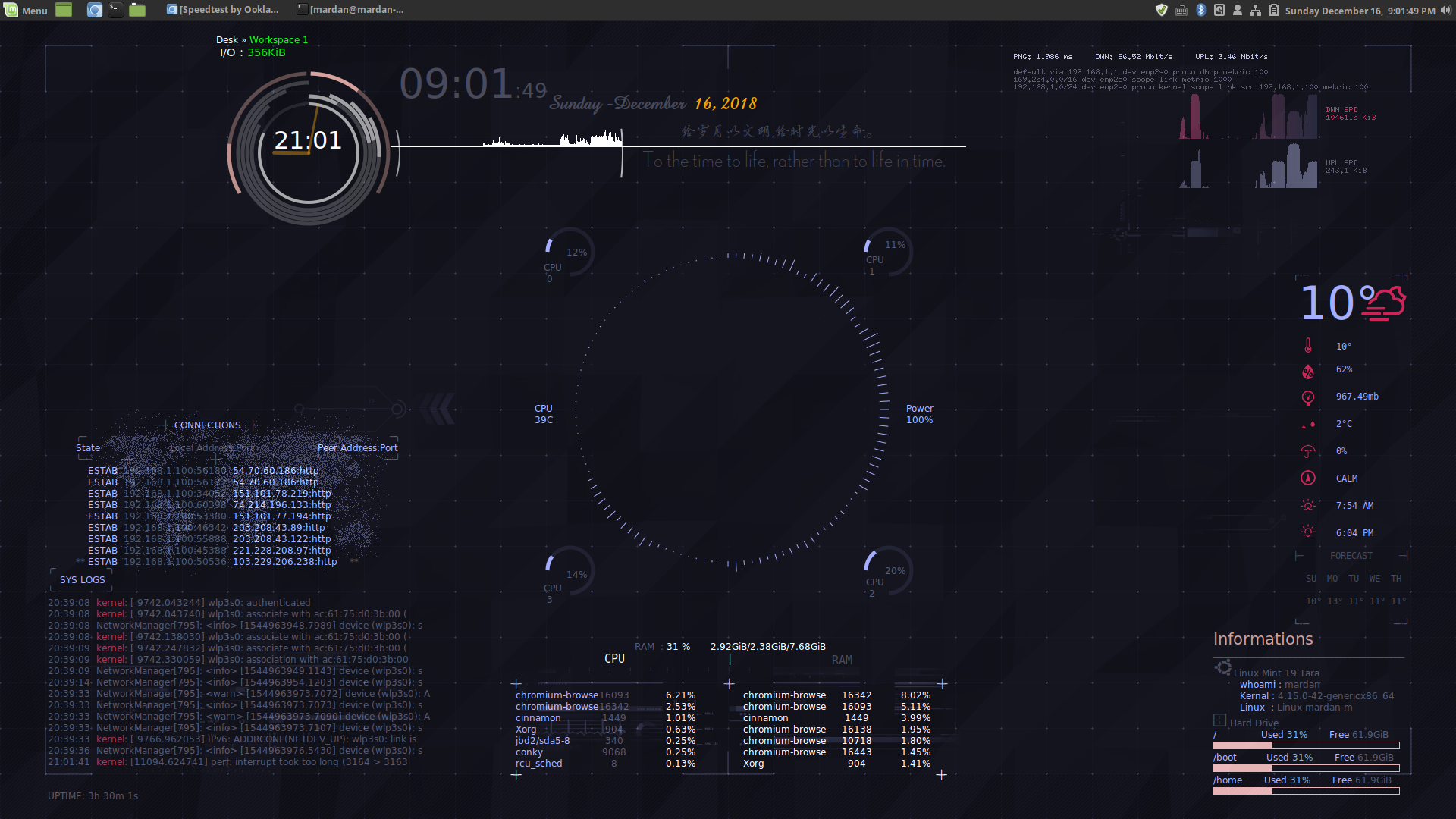Open the on-screen keyboard tray icon
The width and height of the screenshot is (1456, 819).
[x=1181, y=10]
